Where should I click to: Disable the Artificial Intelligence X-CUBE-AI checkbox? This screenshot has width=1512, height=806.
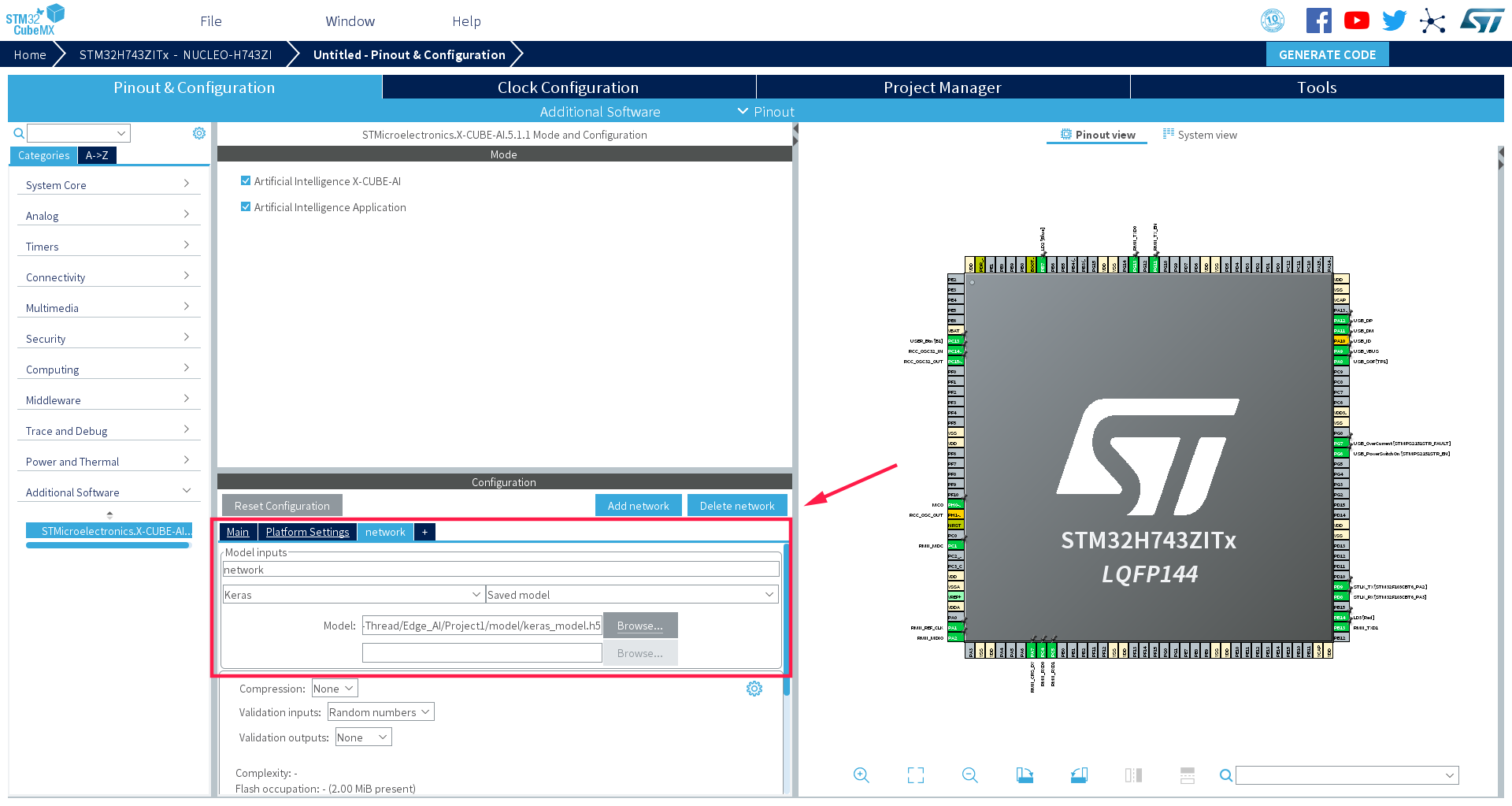tap(246, 180)
